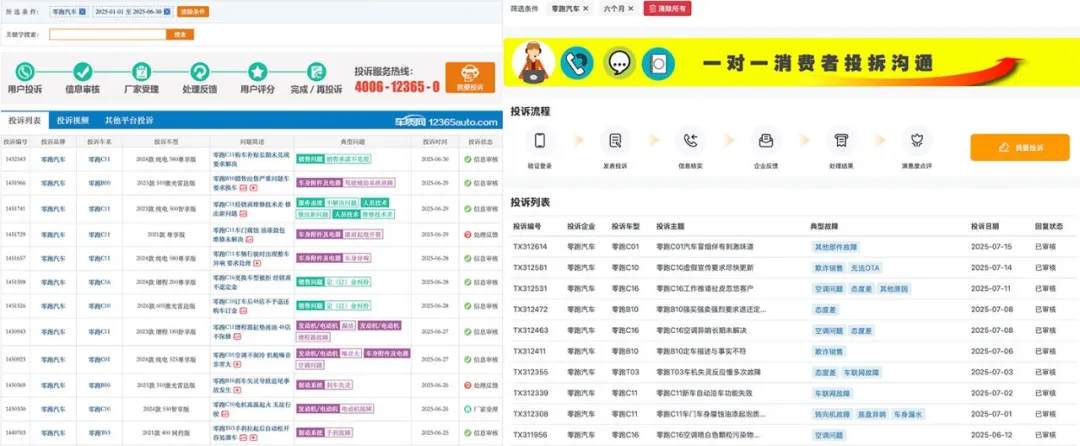Switch to the 投诉视频 tab
1080x446 pixels.
(x=73, y=120)
